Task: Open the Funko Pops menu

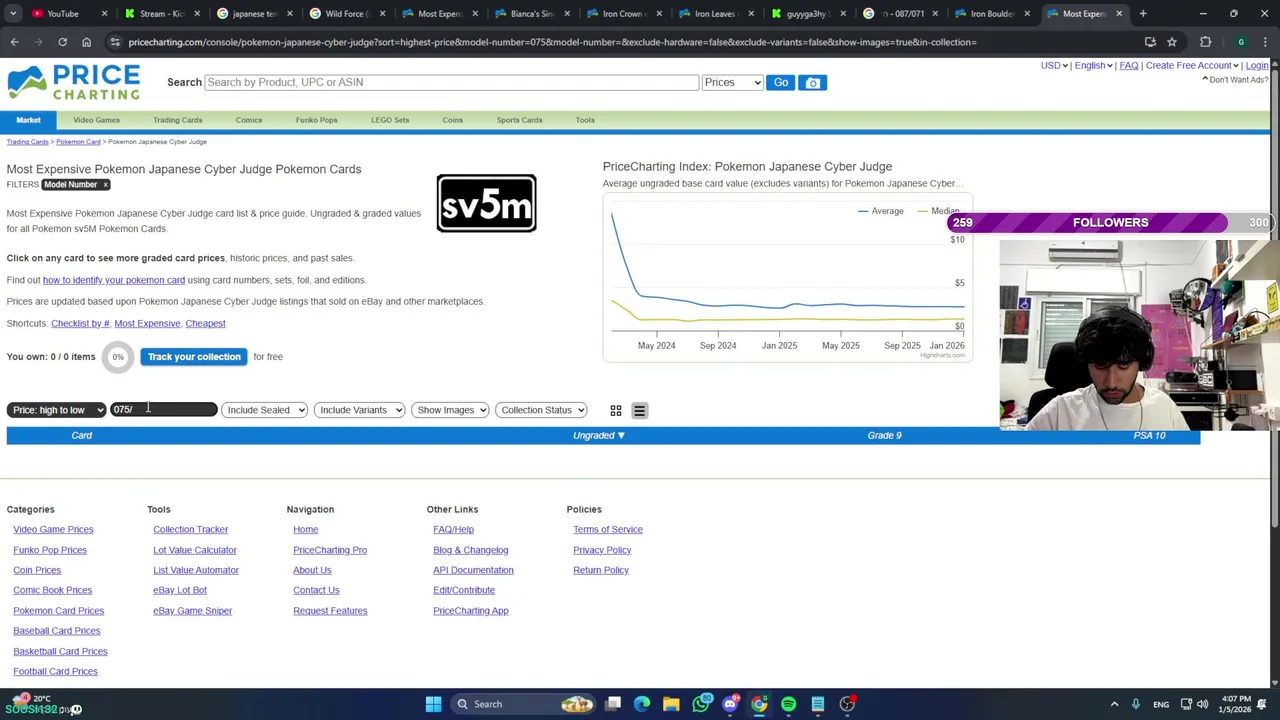Action: tap(316, 120)
